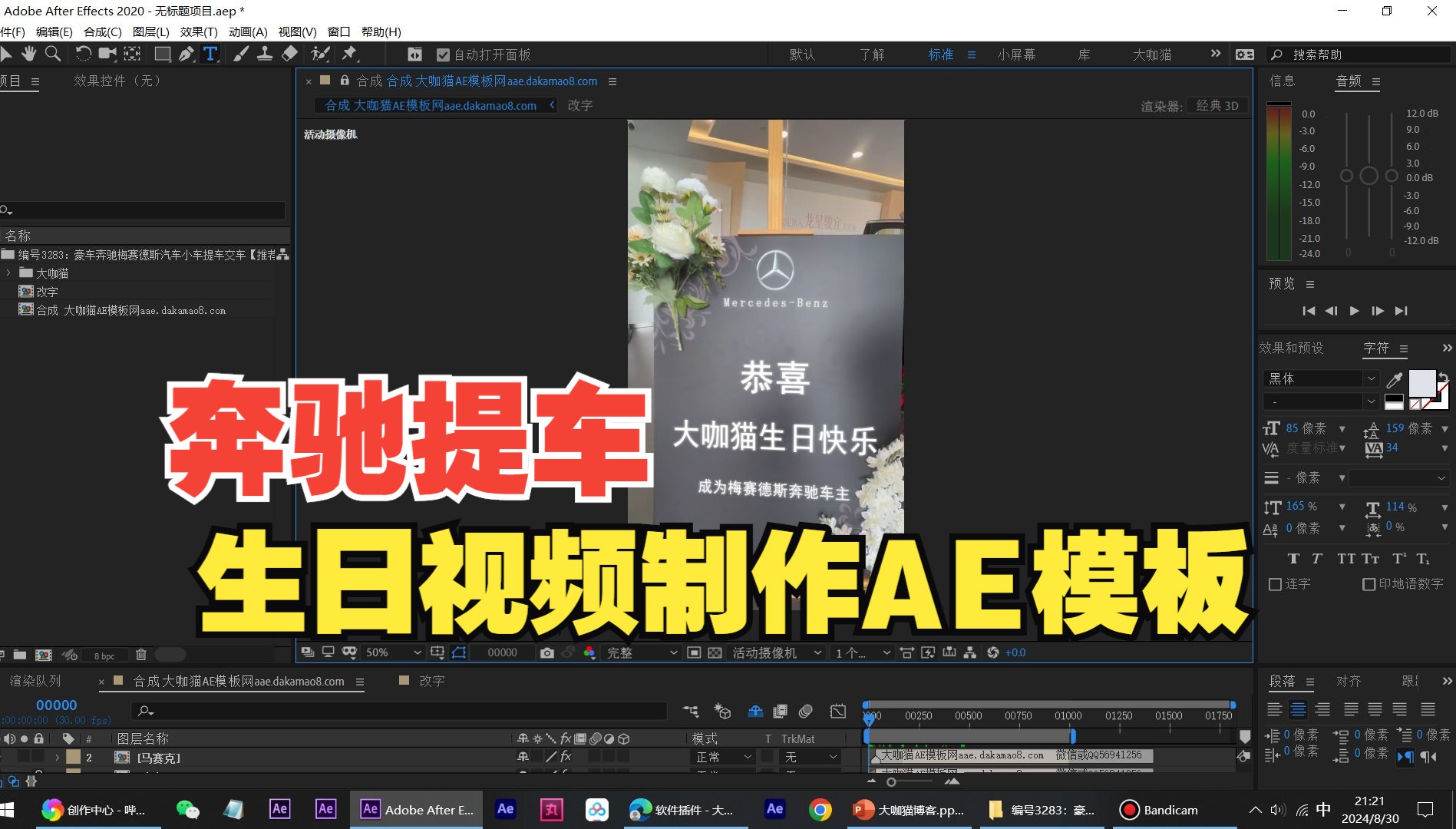Screen dimensions: 1456x829
Task: Enable the 印地语数字 checkbox
Action: pyautogui.click(x=1369, y=584)
